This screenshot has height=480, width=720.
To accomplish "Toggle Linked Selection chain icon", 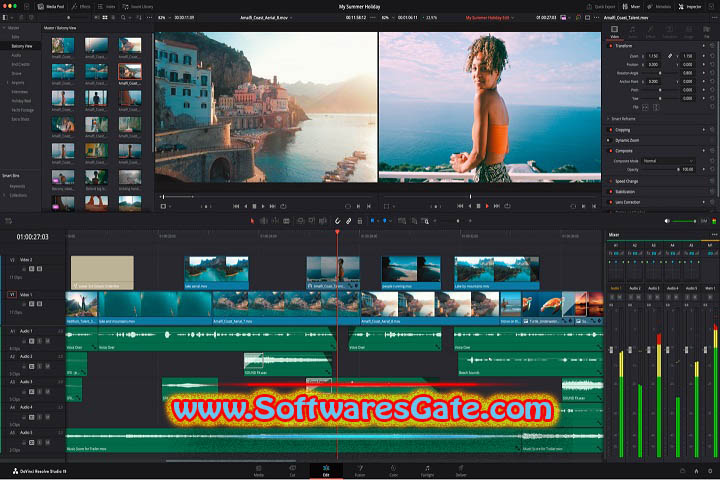I will pos(349,221).
